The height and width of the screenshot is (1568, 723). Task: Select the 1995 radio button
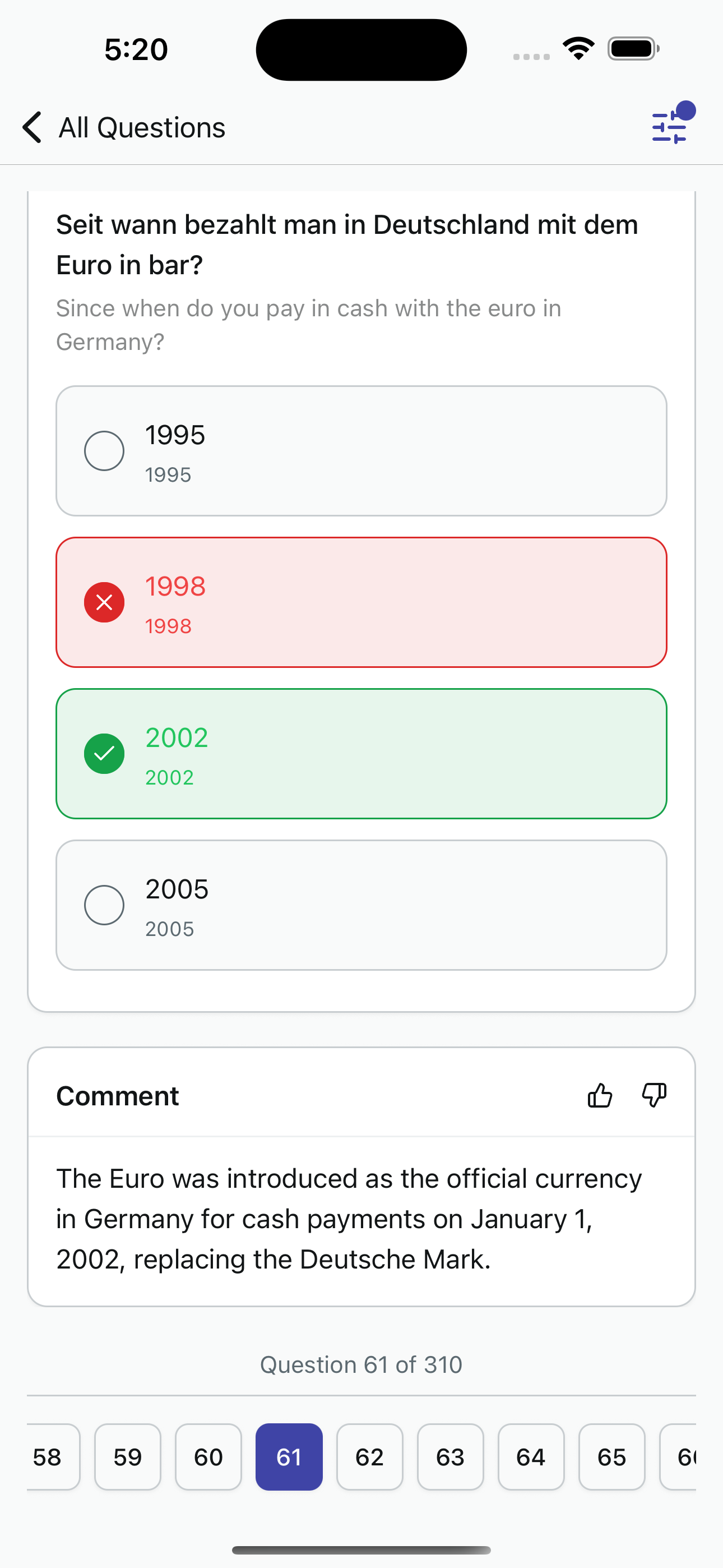(x=104, y=451)
